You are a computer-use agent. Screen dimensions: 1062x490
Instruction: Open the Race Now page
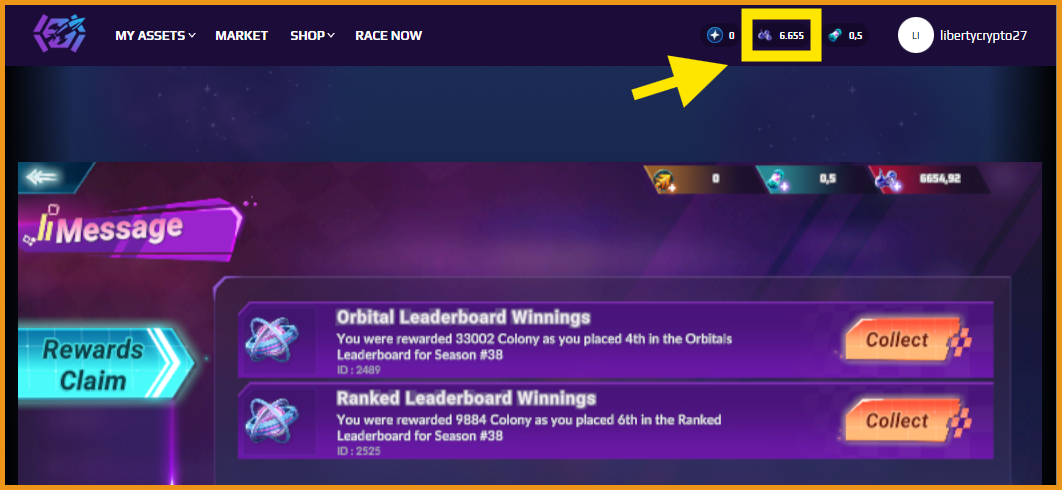[x=389, y=35]
